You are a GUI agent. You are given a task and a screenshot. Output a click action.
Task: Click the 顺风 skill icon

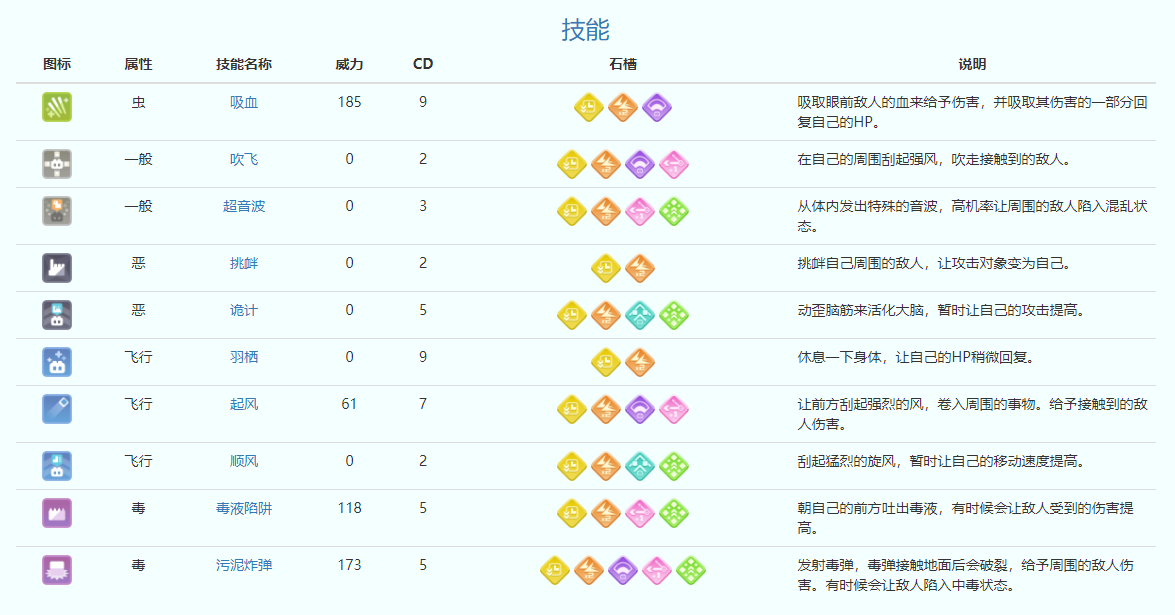pyautogui.click(x=57, y=466)
